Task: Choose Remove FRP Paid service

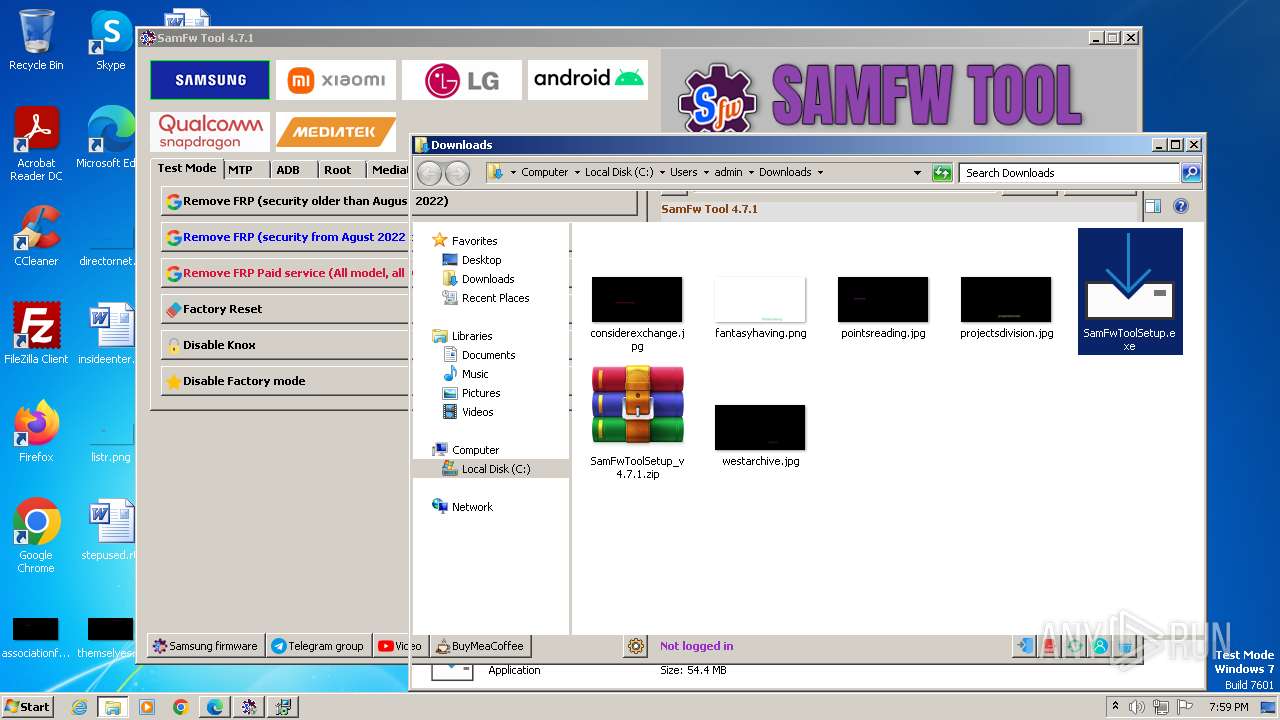Action: (x=286, y=273)
